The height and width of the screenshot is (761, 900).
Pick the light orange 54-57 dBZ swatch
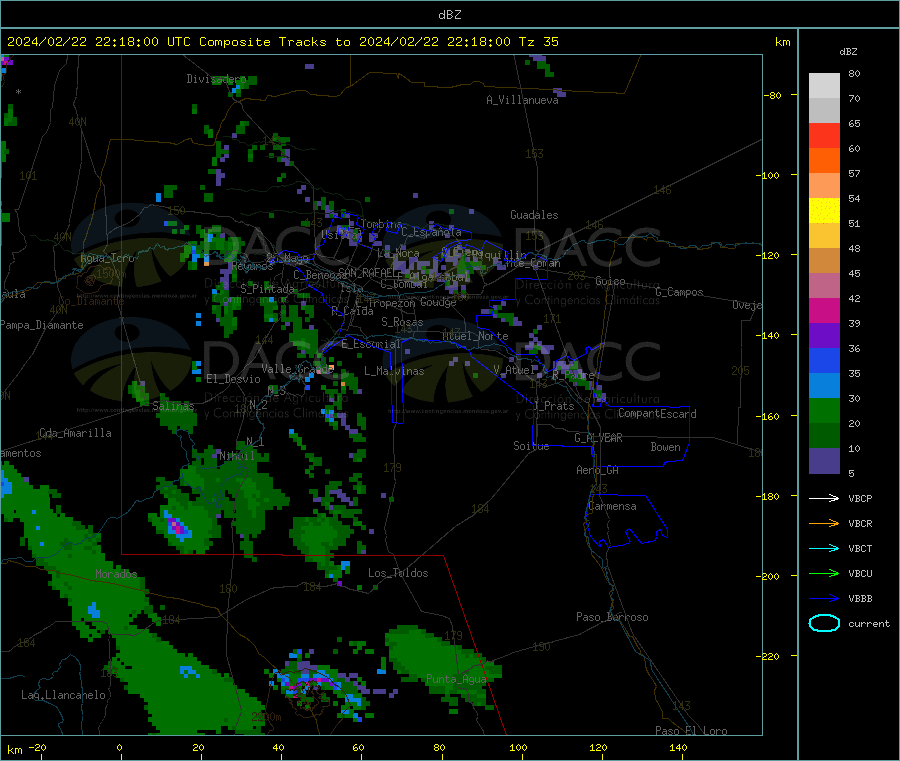tap(824, 186)
